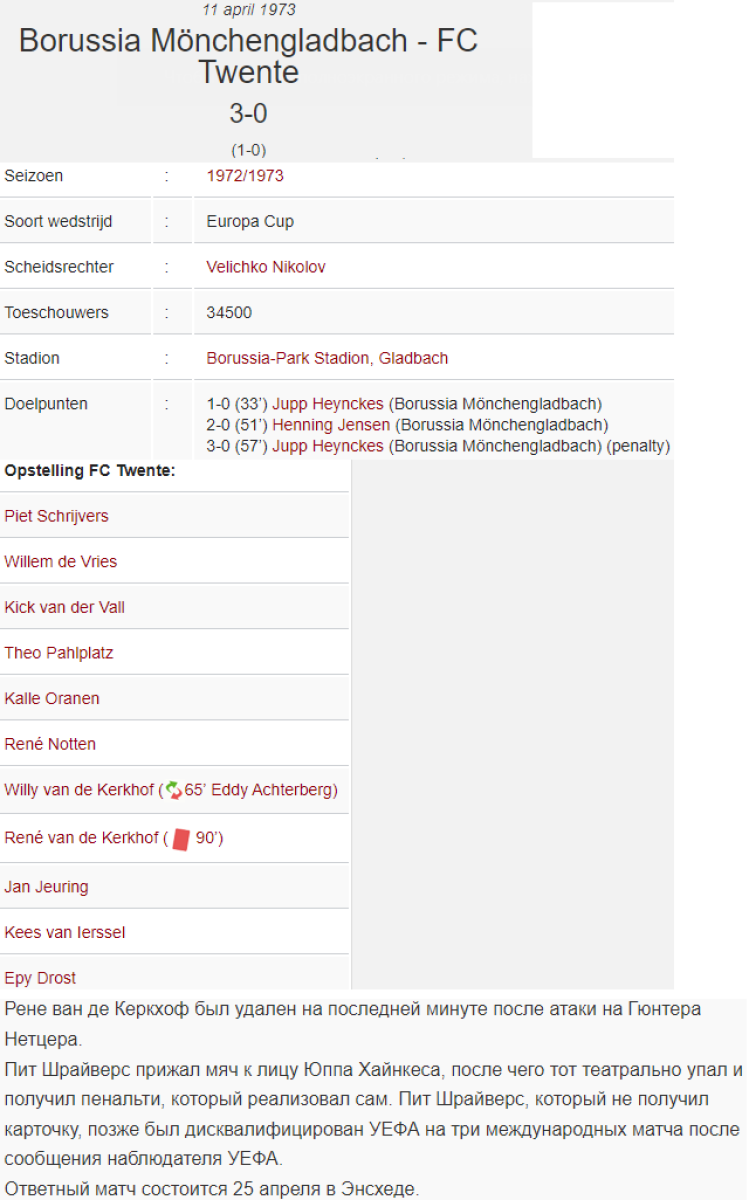Screen dimensions: 749x1200
Task: Go to Willem de Vries player page
Action: pyautogui.click(x=60, y=562)
